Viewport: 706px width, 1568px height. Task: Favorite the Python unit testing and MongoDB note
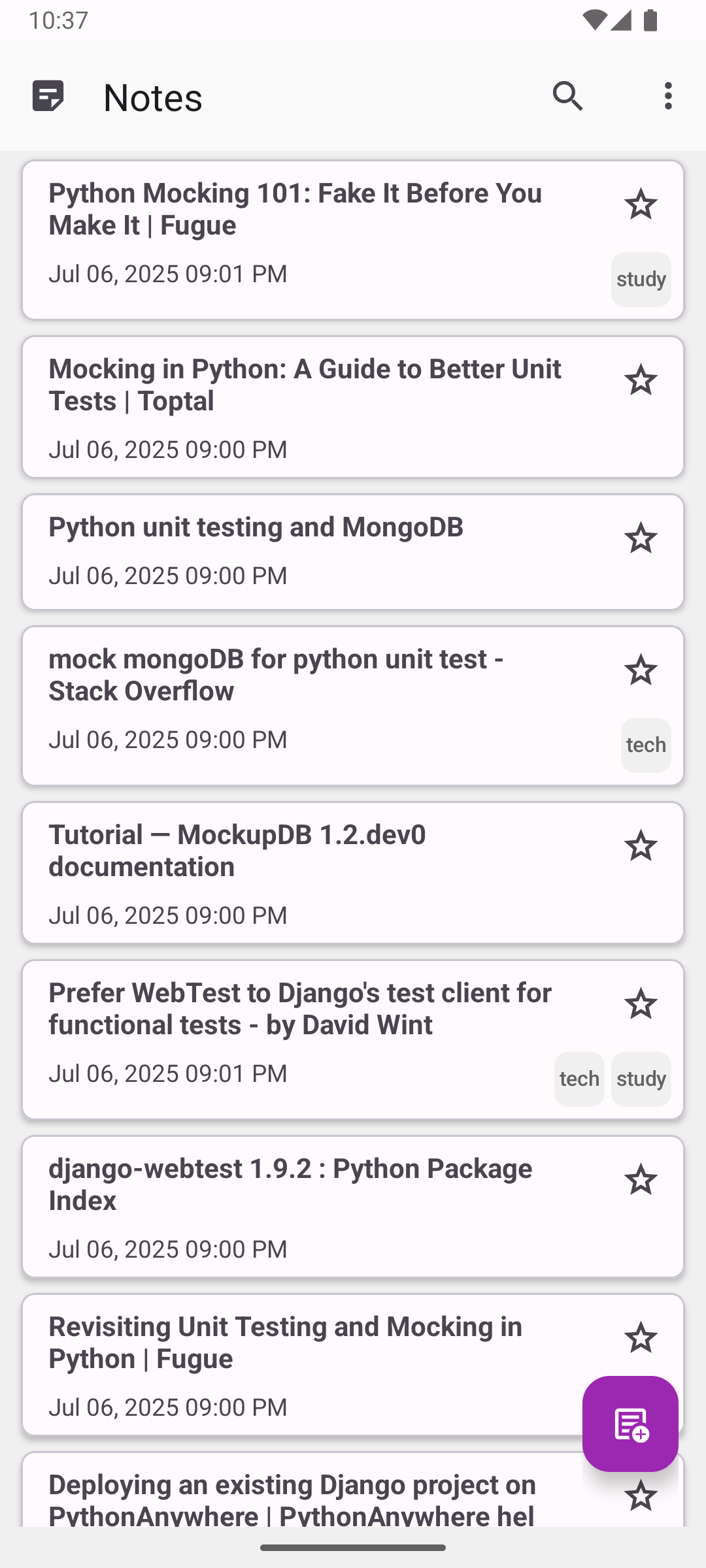641,538
